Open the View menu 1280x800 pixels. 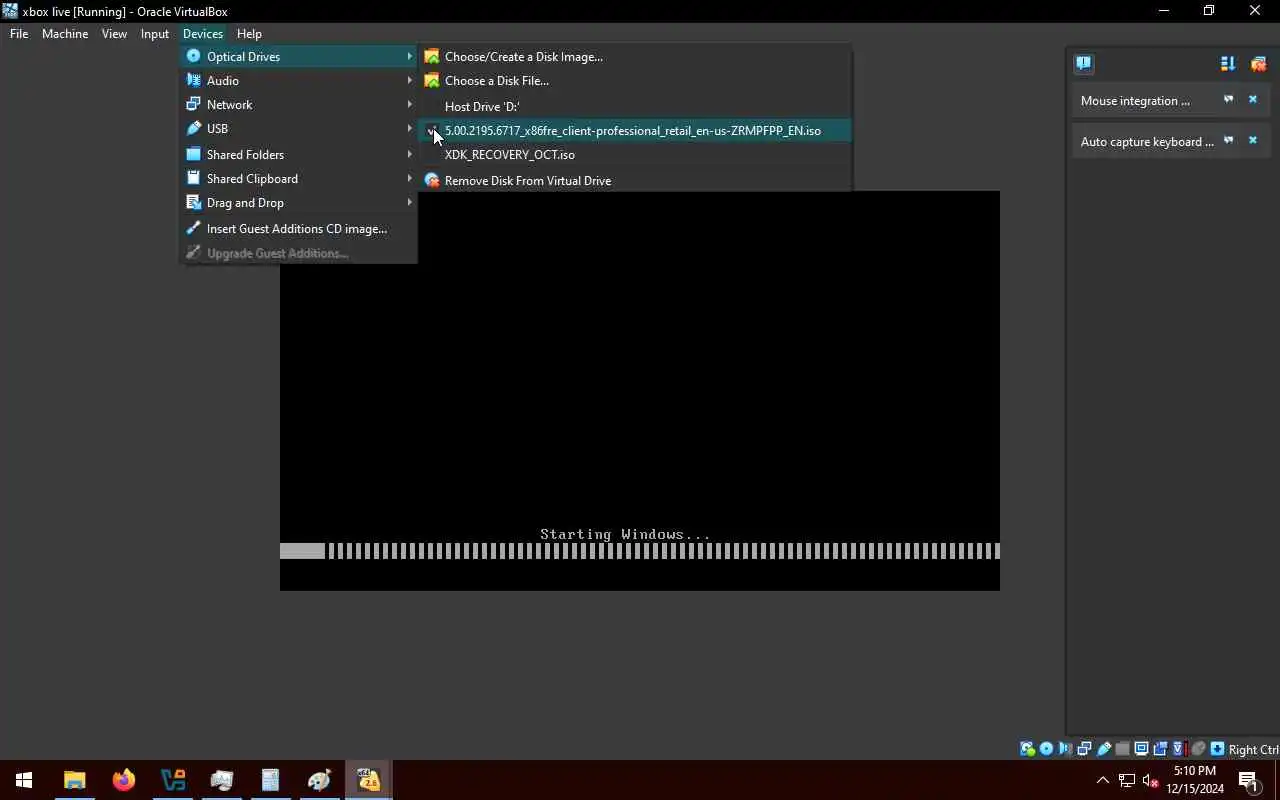click(x=114, y=33)
